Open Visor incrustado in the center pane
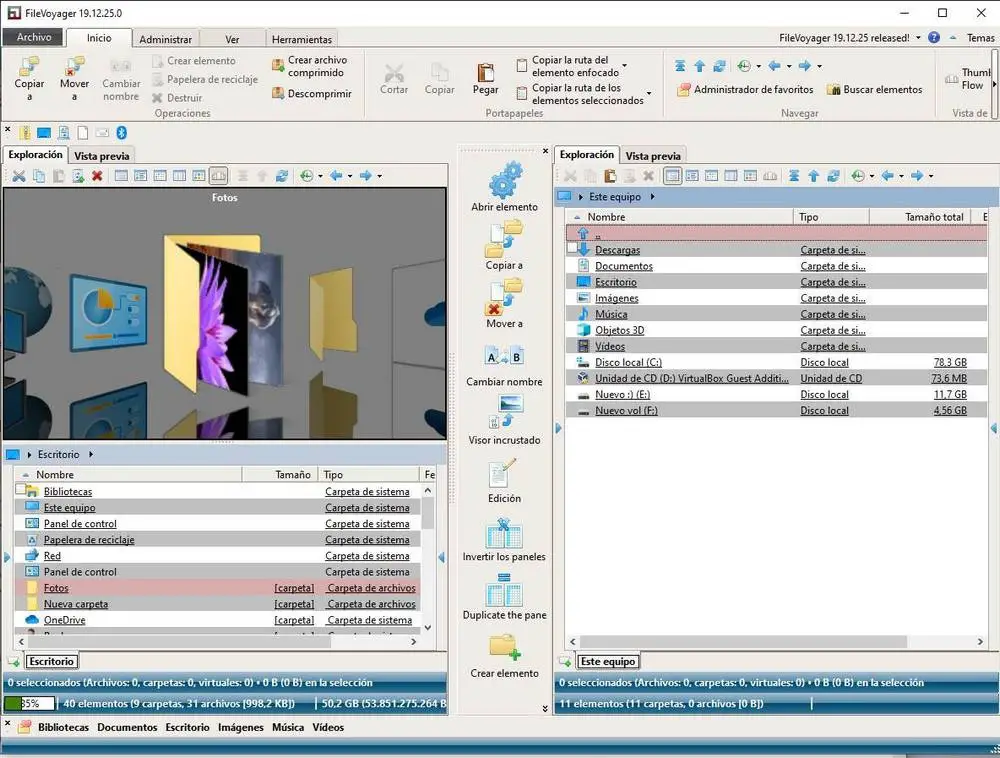This screenshot has width=1000, height=758. coord(504,420)
